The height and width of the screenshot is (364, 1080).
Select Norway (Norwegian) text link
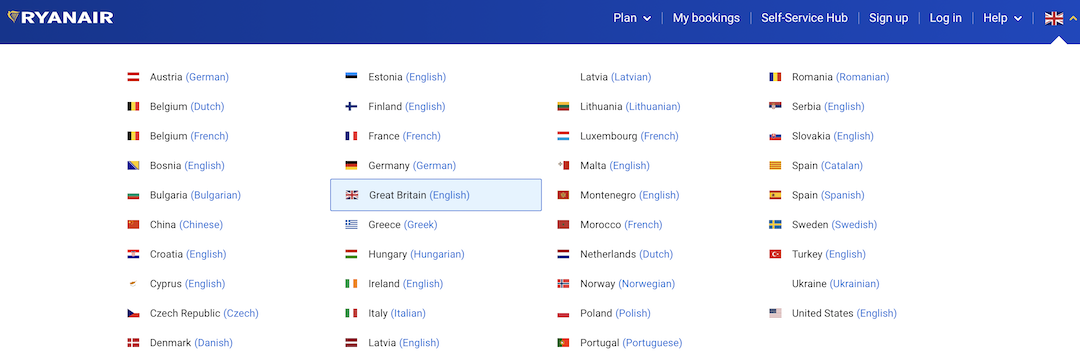(627, 284)
